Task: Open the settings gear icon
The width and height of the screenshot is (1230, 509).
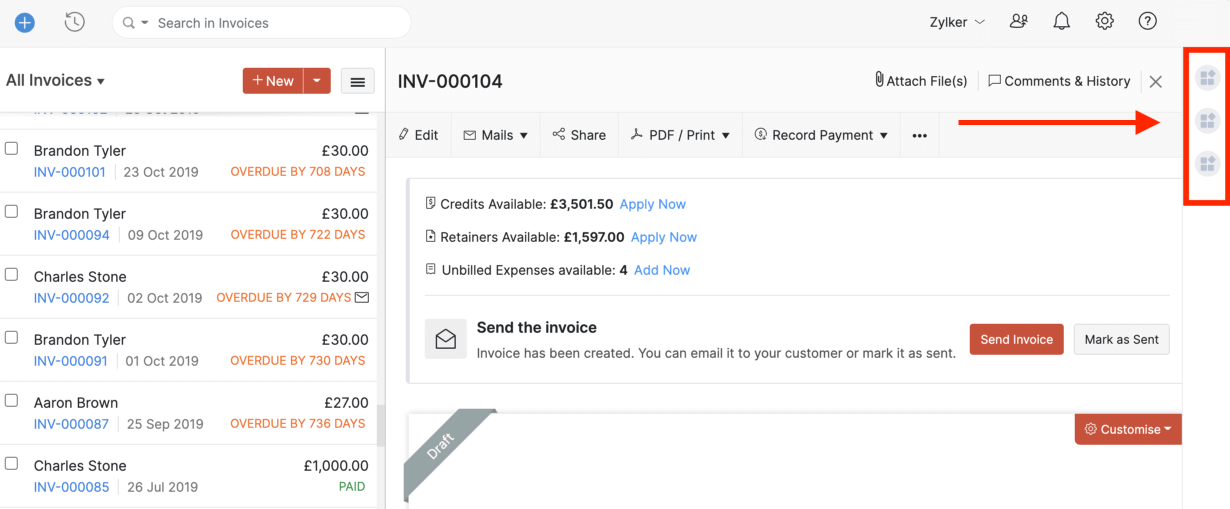Action: tap(1104, 21)
